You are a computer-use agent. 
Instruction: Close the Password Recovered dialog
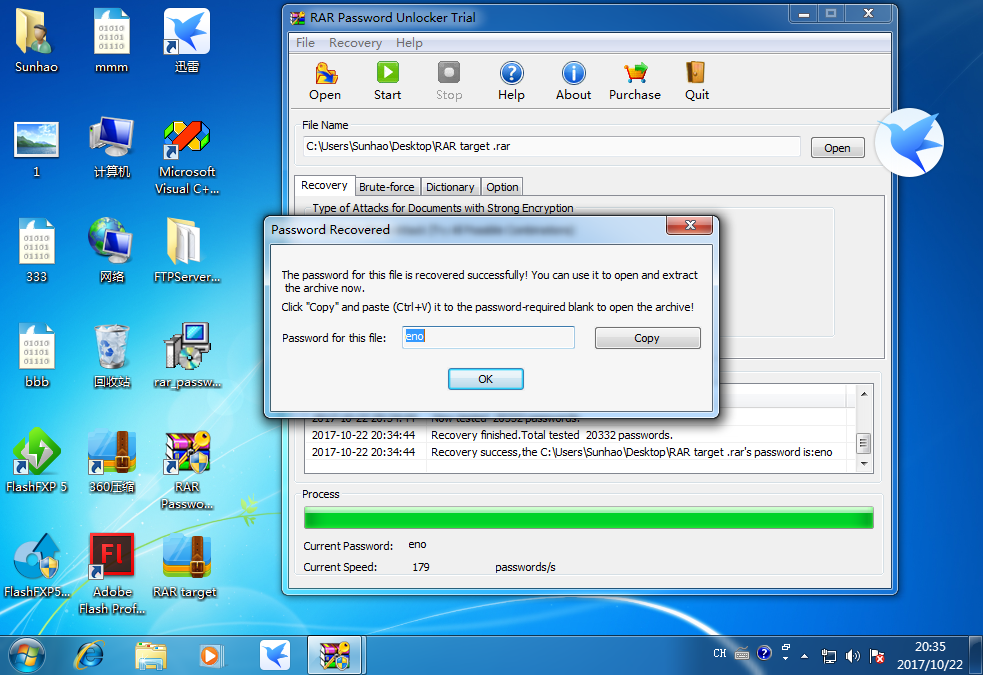(690, 225)
